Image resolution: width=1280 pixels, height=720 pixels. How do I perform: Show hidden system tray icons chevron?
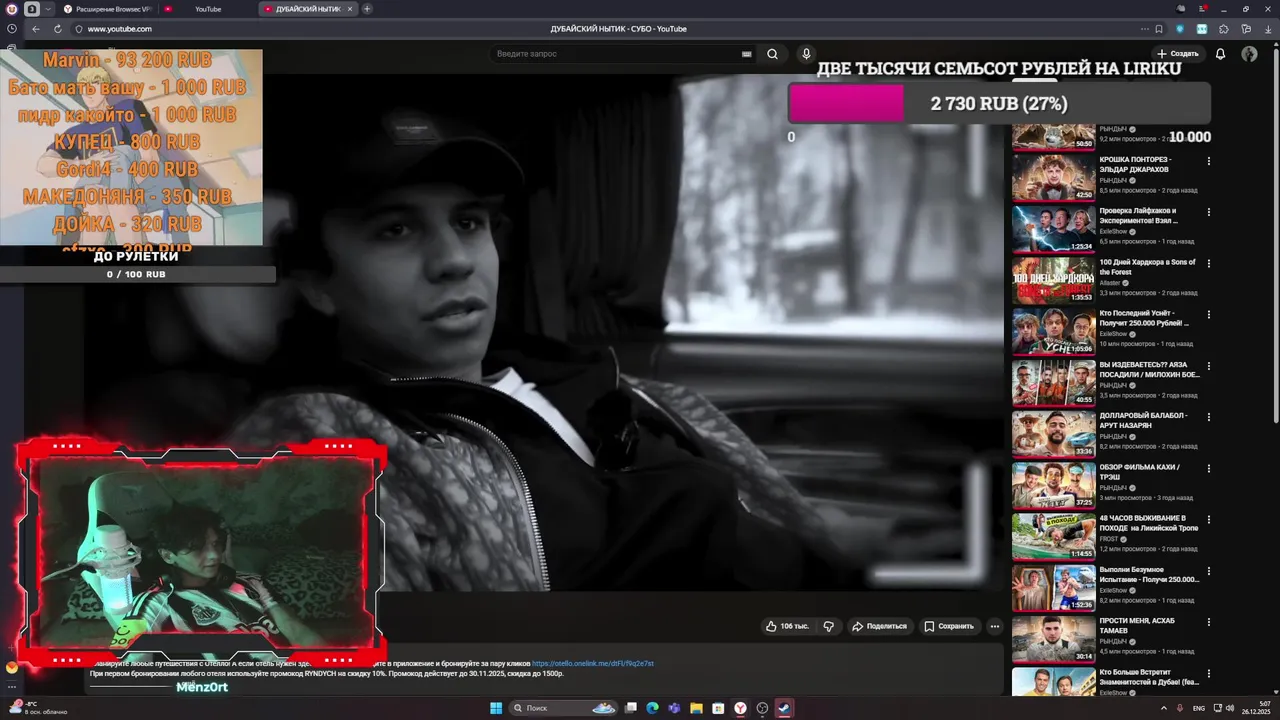point(1163,708)
